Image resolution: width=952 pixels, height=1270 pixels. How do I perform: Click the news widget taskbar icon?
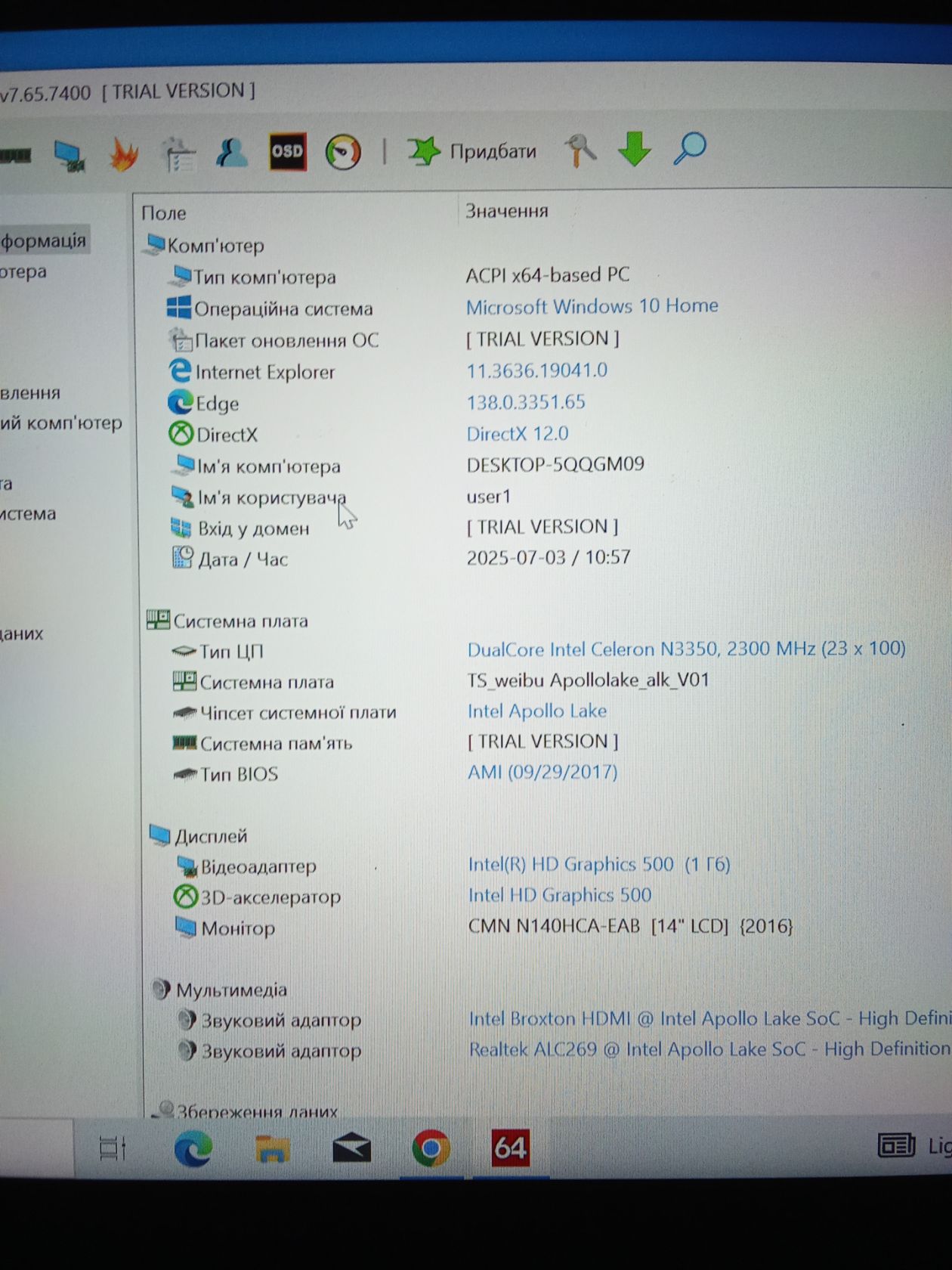click(896, 1145)
